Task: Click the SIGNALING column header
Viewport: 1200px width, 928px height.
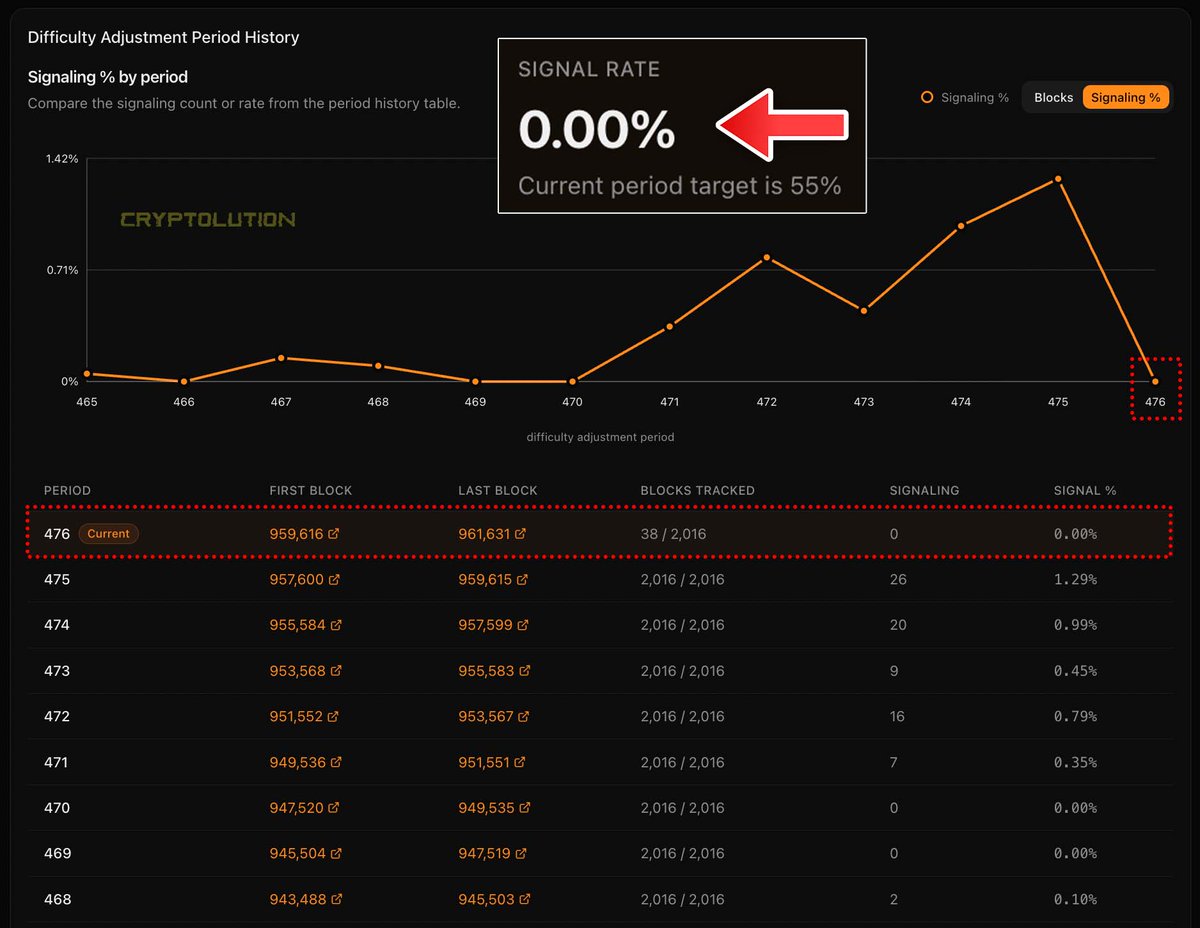Action: [925, 491]
